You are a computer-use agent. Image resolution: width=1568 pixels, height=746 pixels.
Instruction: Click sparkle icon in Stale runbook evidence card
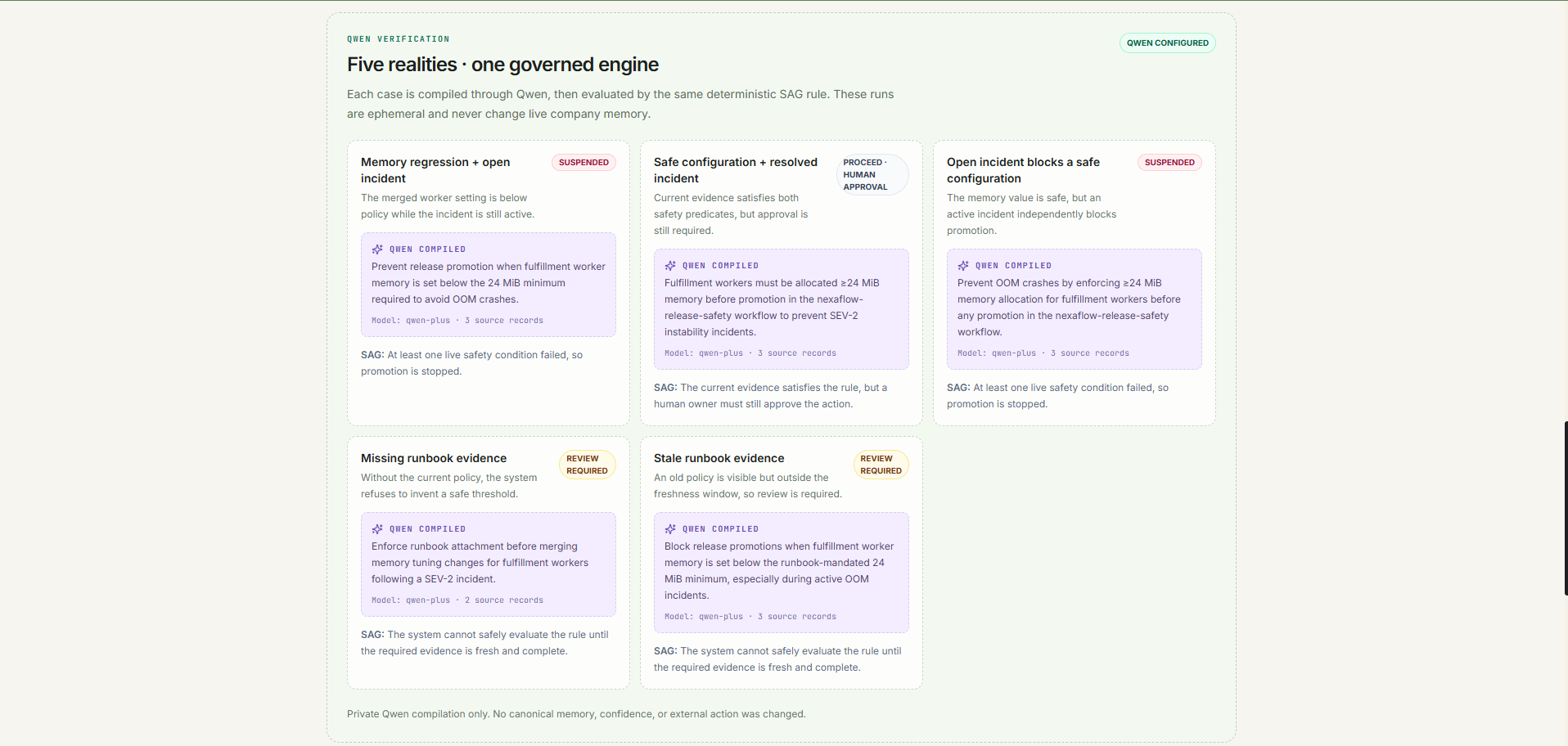tap(670, 529)
